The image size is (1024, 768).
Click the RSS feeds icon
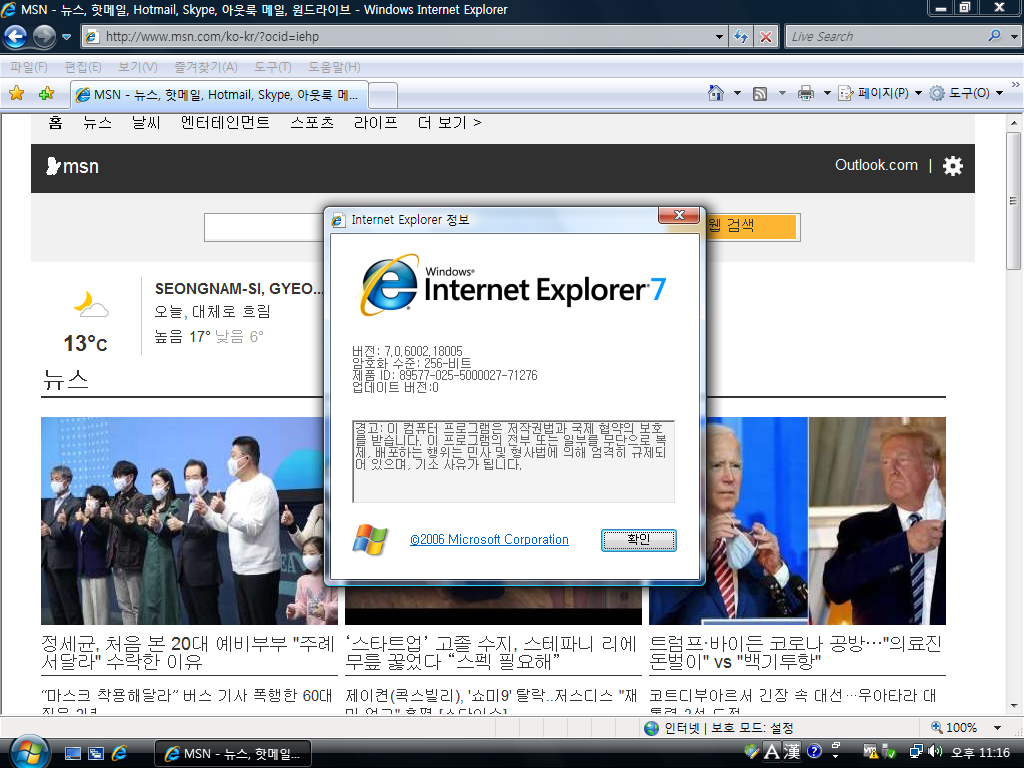point(760,93)
